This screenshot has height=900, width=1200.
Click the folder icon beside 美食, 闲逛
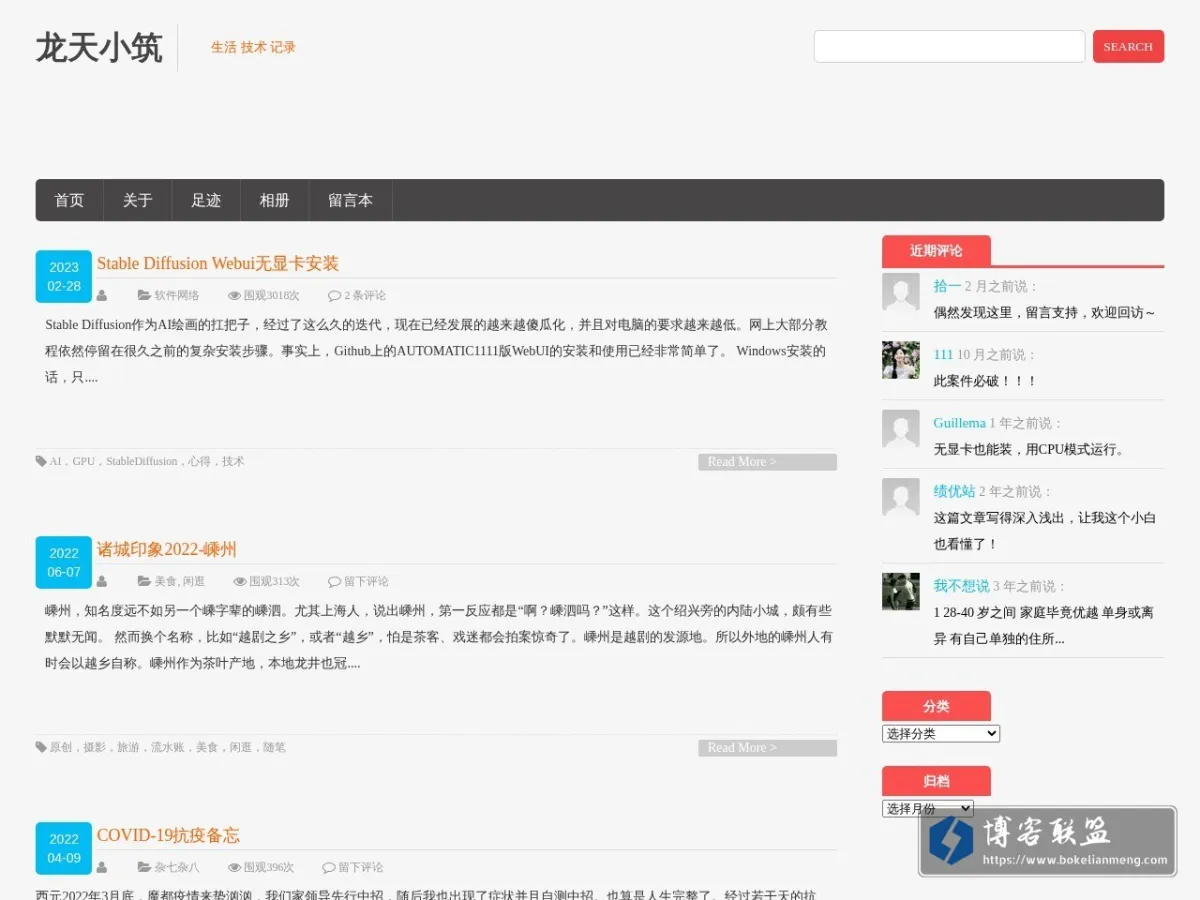coord(144,582)
